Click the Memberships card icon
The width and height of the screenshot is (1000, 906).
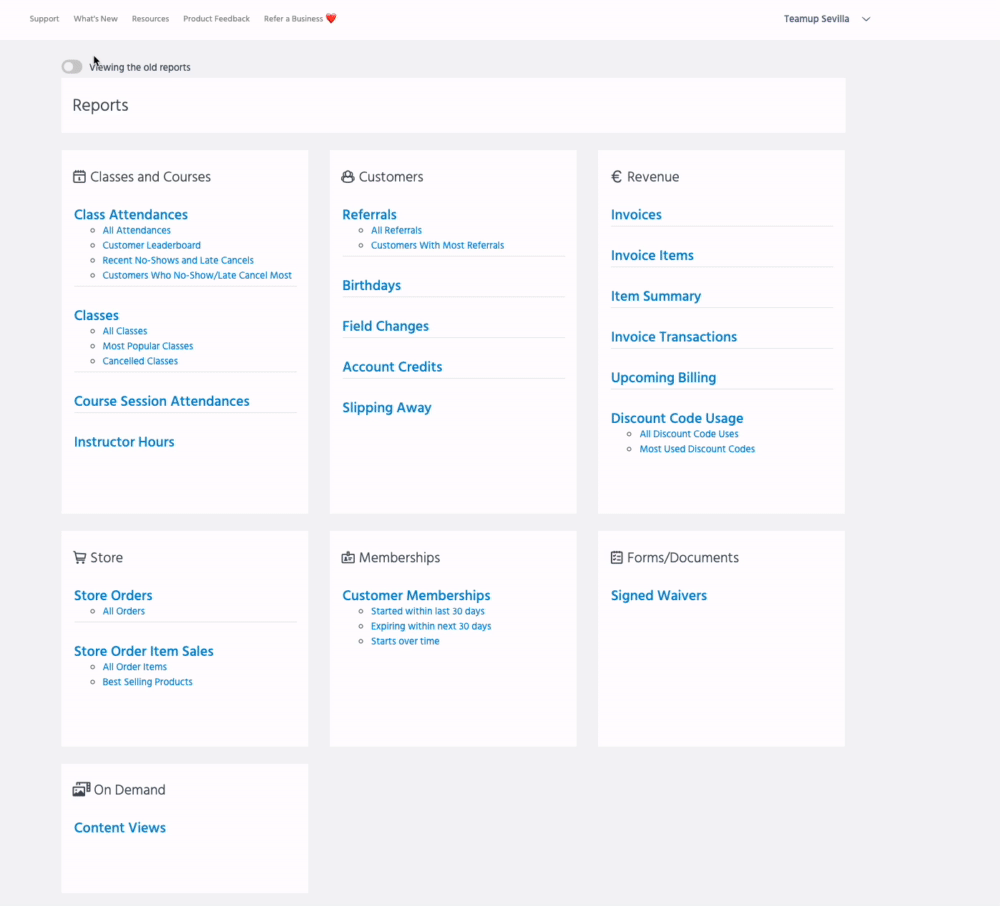(x=348, y=558)
